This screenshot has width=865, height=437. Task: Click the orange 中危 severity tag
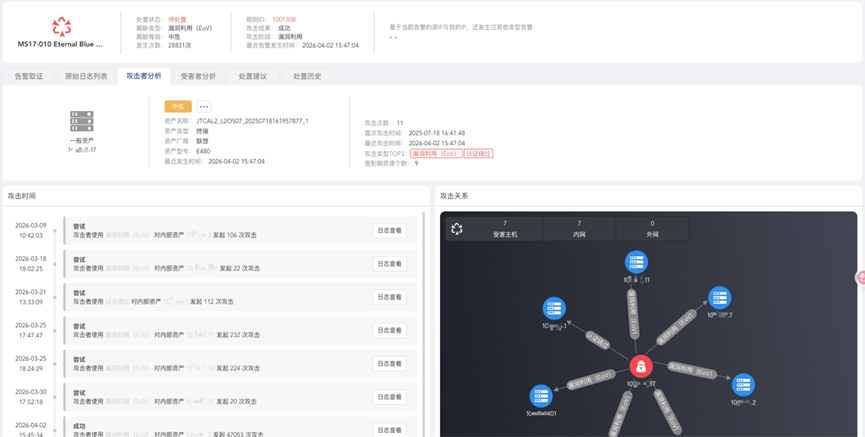pos(178,106)
